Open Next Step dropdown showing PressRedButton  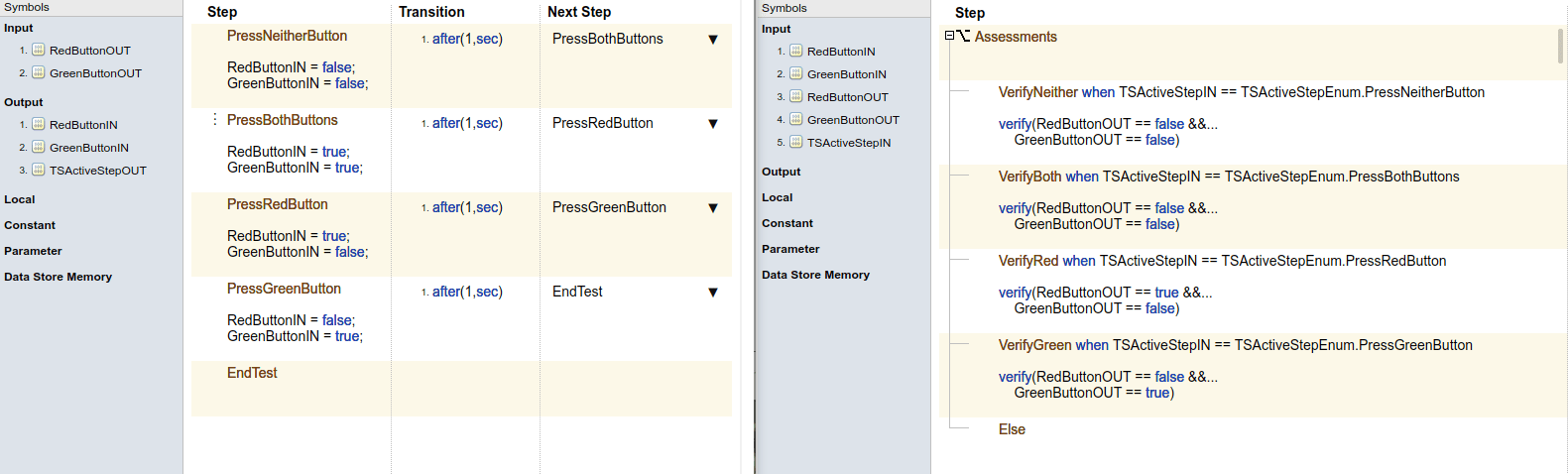712,124
